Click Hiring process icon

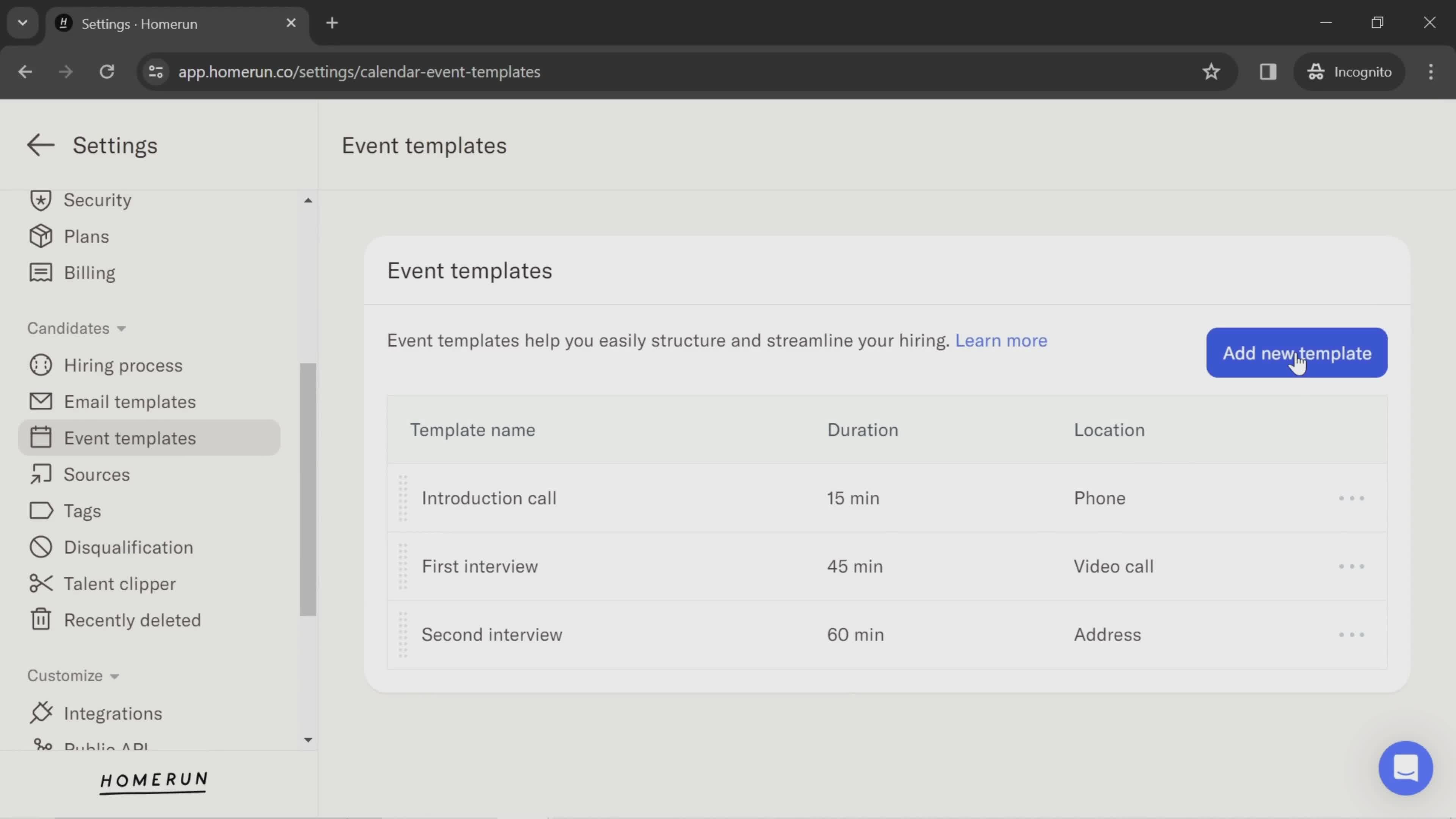(41, 365)
